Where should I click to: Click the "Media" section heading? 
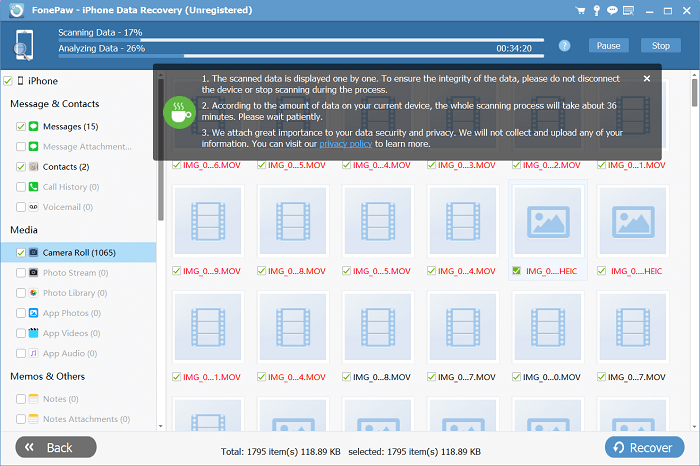pyautogui.click(x=24, y=230)
